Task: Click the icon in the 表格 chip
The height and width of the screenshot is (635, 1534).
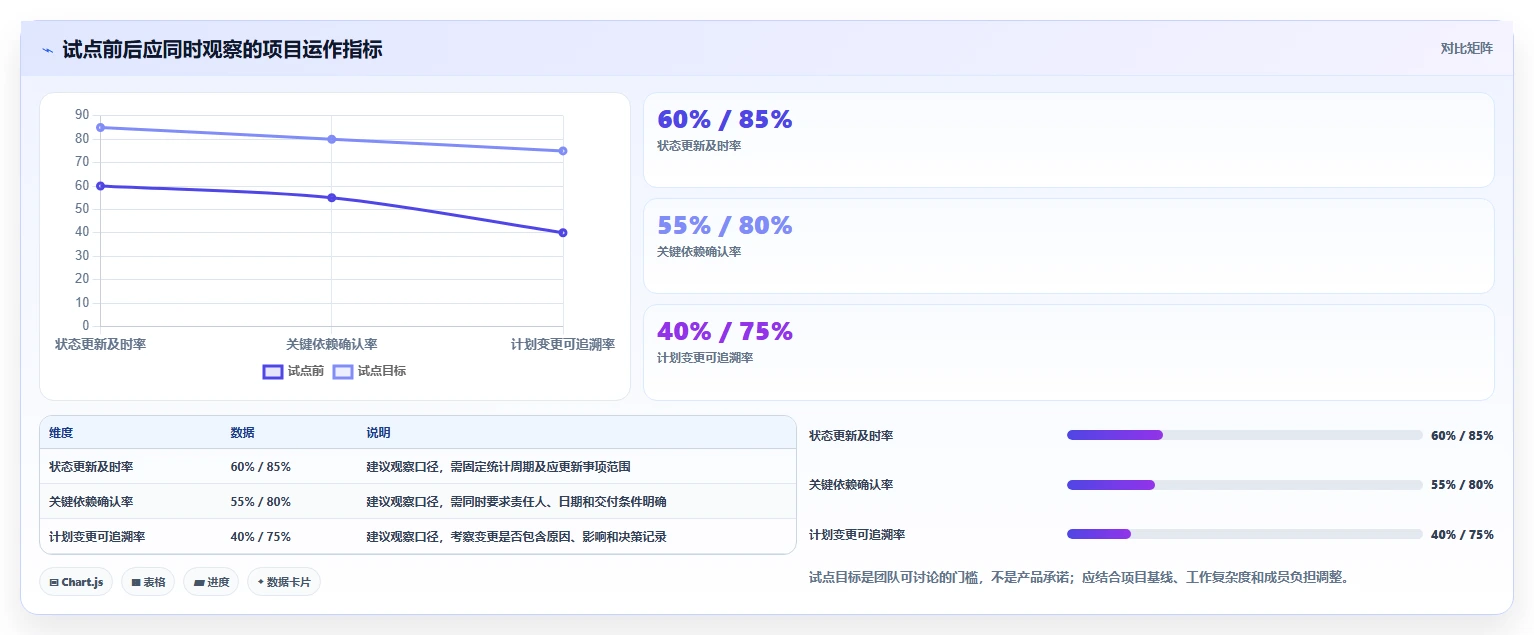Action: click(x=136, y=582)
